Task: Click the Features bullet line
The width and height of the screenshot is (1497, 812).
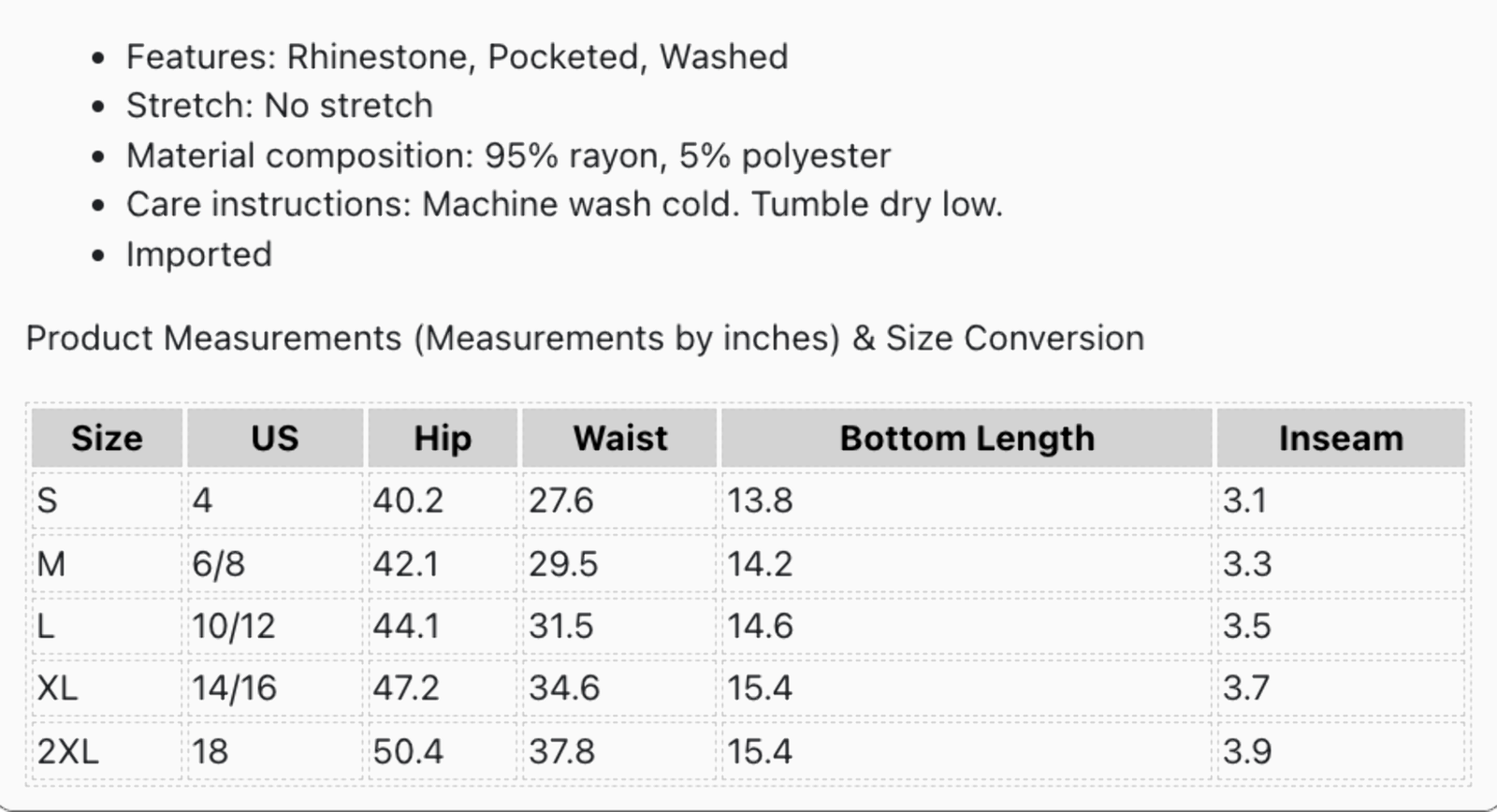Action: (457, 57)
